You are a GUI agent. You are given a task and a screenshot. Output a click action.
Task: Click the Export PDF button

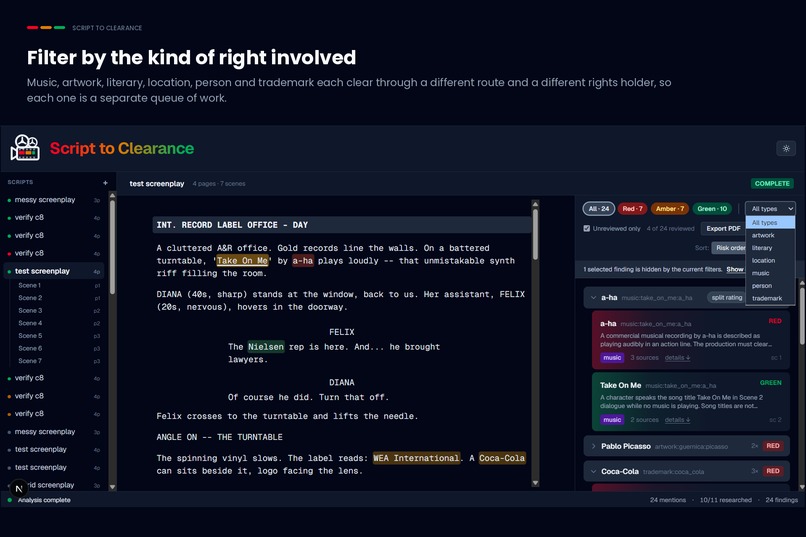(723, 229)
